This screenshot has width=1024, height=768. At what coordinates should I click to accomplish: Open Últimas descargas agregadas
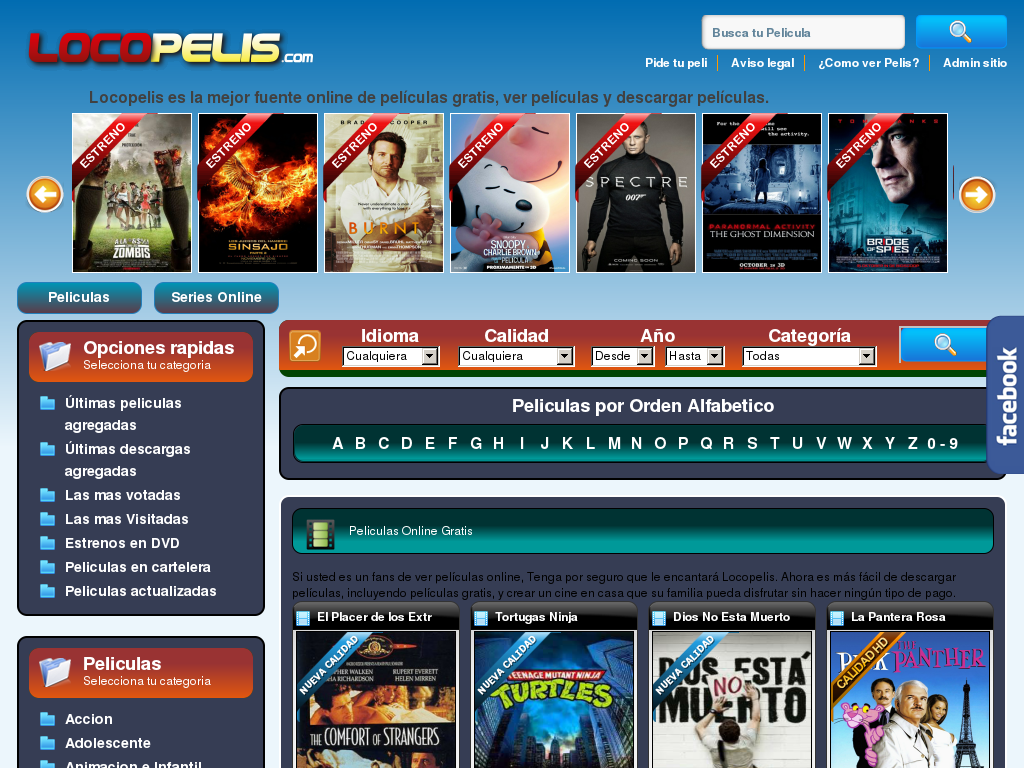pyautogui.click(x=127, y=460)
